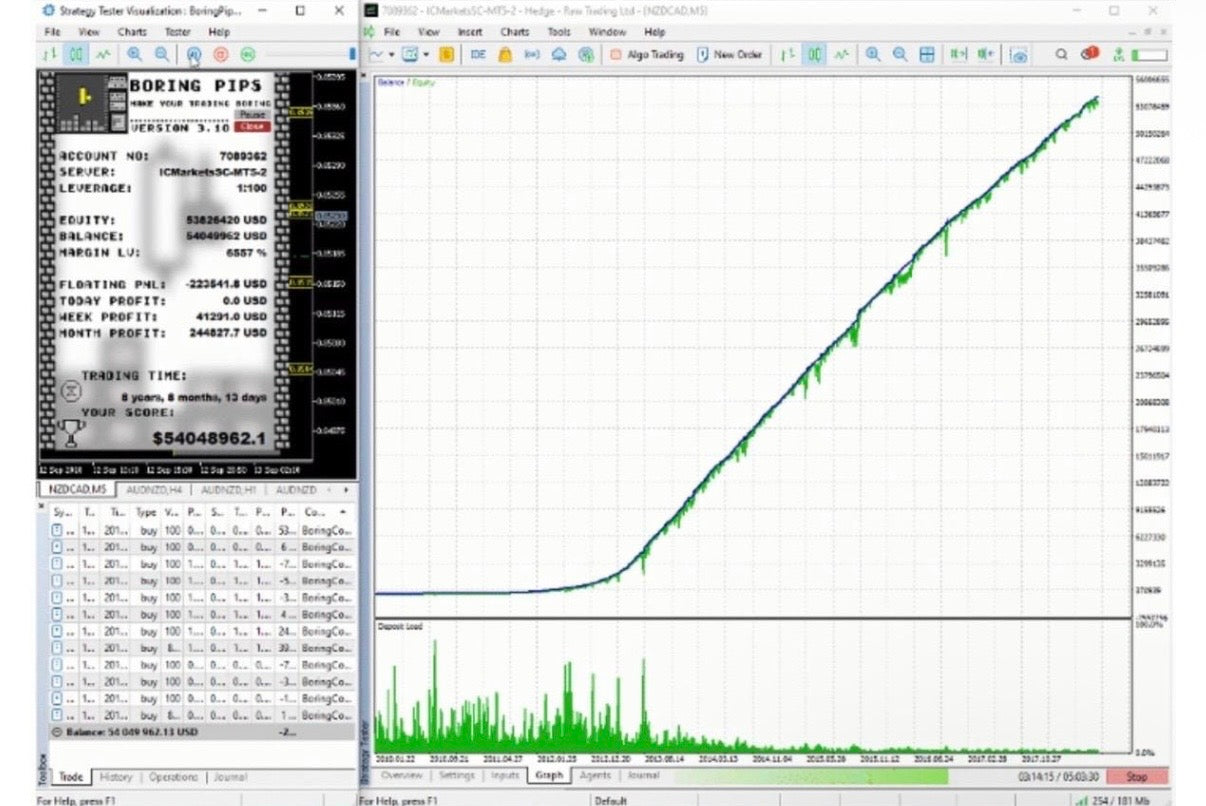Viewport: 1206px width, 806px height.
Task: Toggle the search magnifier on the toolbar
Action: pos(1062,53)
